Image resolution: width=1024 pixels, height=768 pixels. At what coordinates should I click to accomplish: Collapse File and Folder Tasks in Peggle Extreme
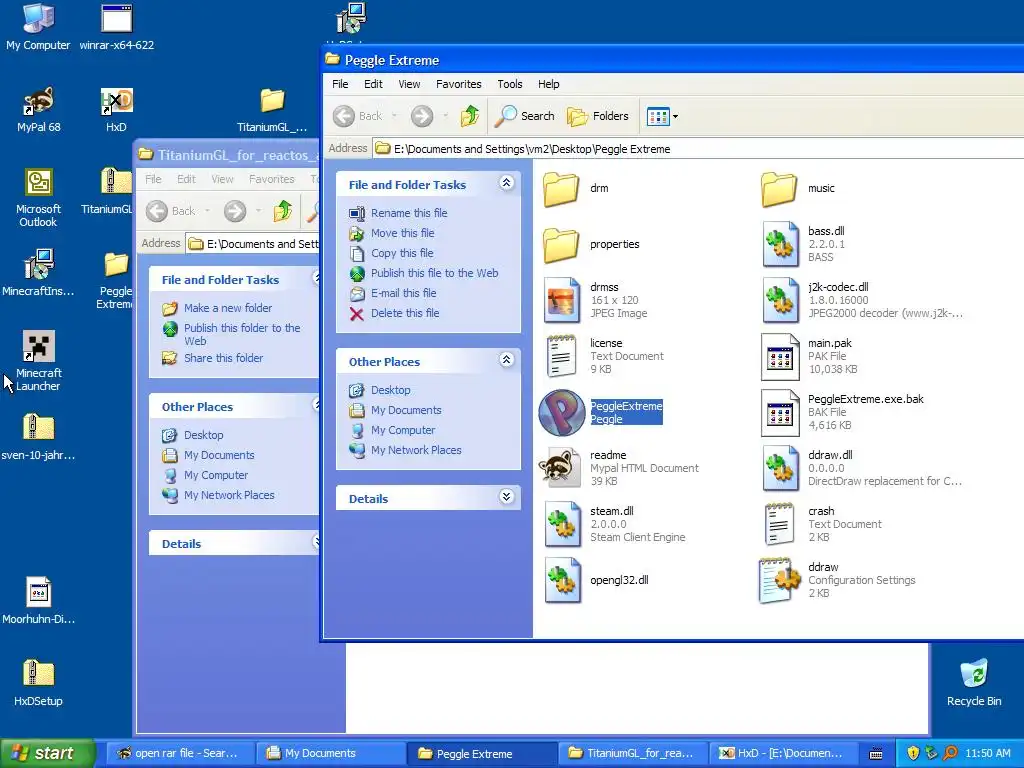pyautogui.click(x=506, y=183)
